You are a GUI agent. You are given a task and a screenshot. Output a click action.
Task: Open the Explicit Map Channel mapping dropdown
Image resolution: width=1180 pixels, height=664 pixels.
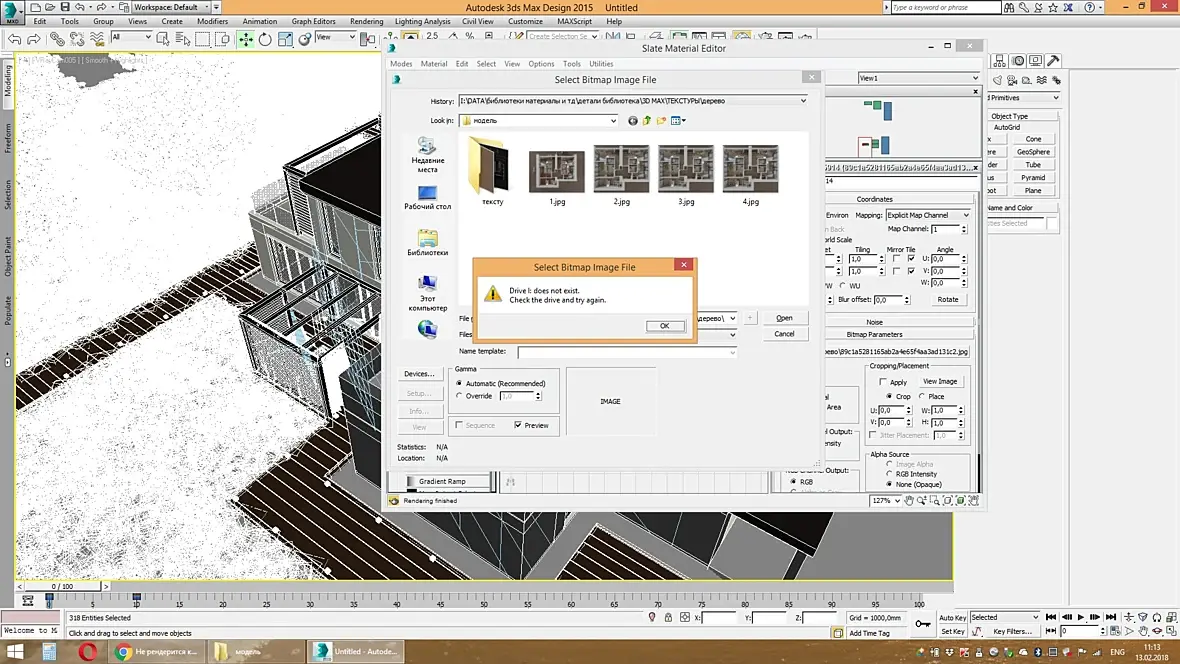928,215
